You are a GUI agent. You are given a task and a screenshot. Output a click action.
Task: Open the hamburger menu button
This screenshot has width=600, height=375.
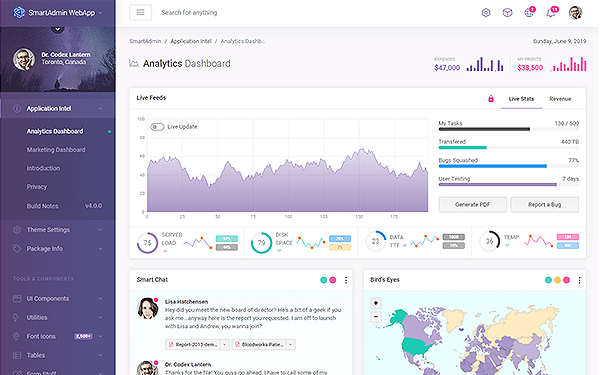point(140,13)
